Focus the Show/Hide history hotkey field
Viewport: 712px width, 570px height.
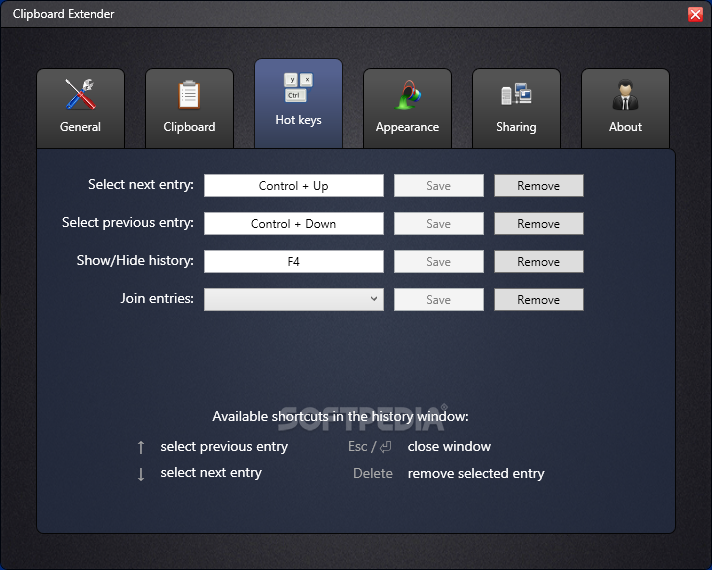coord(294,262)
